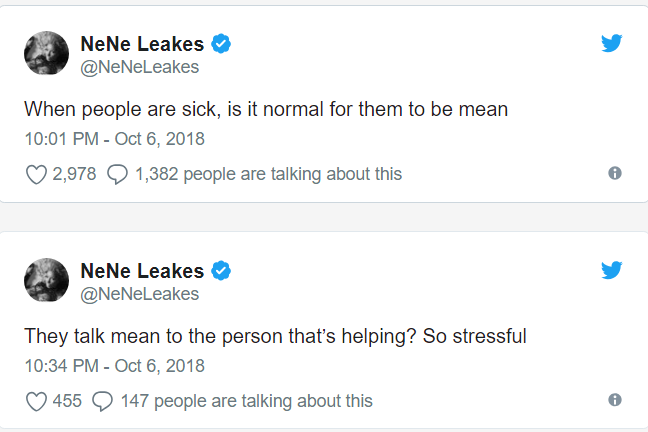Screen dimensions: 648x432
Task: Like the tweet with 2,978 likes
Action: (x=36, y=174)
